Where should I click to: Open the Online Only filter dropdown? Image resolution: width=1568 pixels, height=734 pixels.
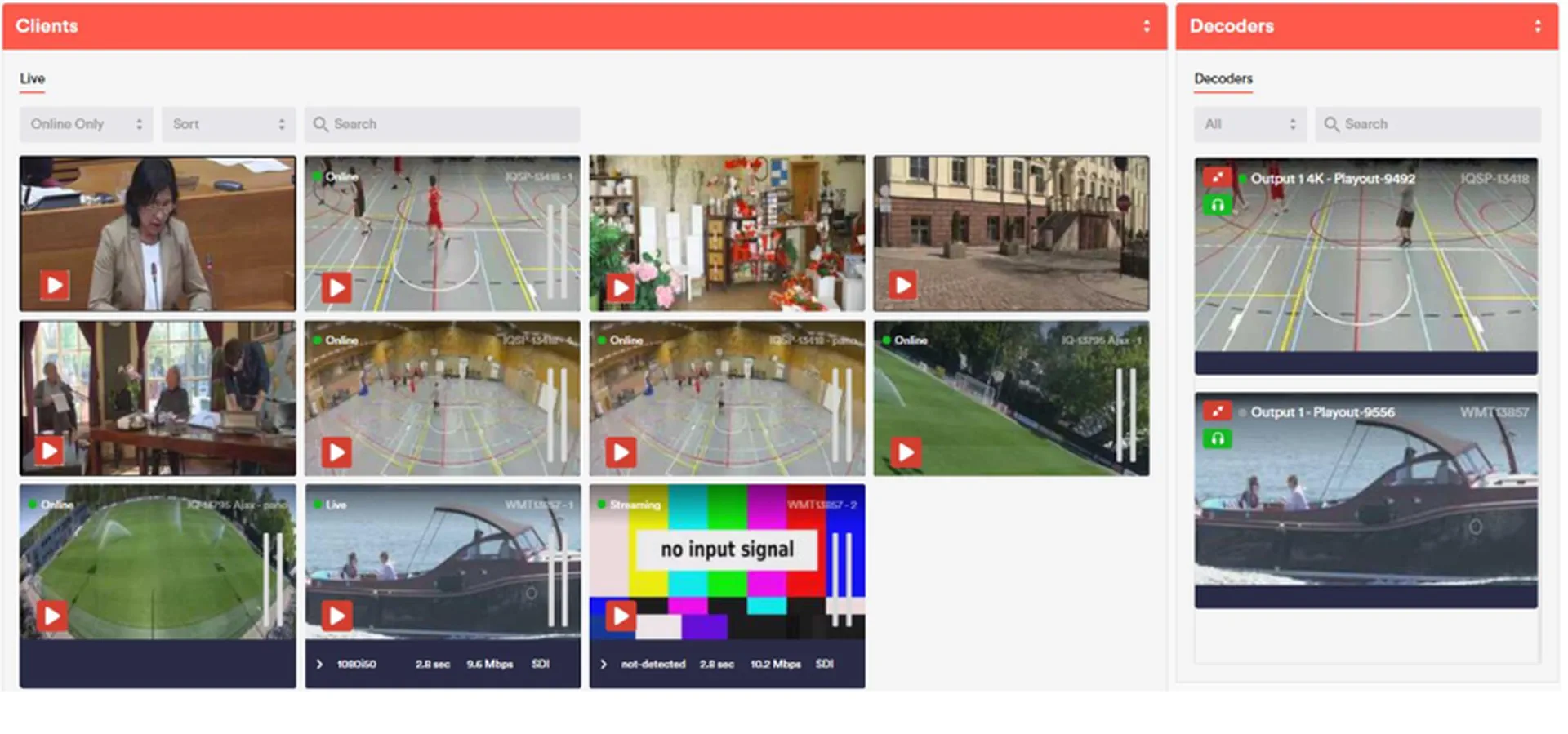click(86, 124)
